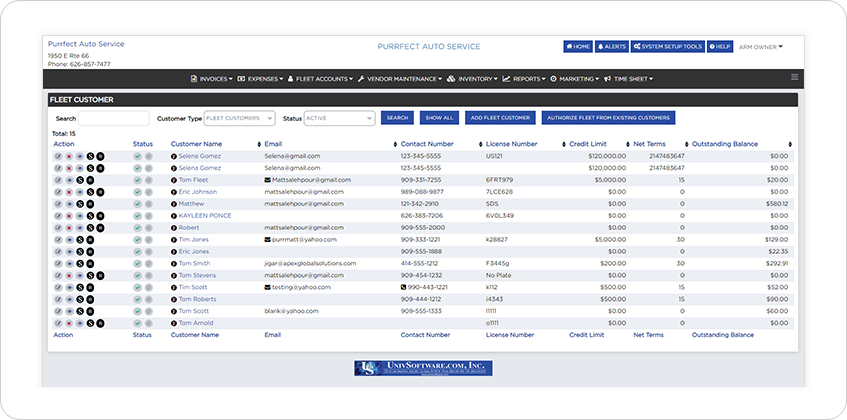847x420 pixels.
Task: Open the Fleet Accounts menu
Action: pyautogui.click(x=320, y=79)
